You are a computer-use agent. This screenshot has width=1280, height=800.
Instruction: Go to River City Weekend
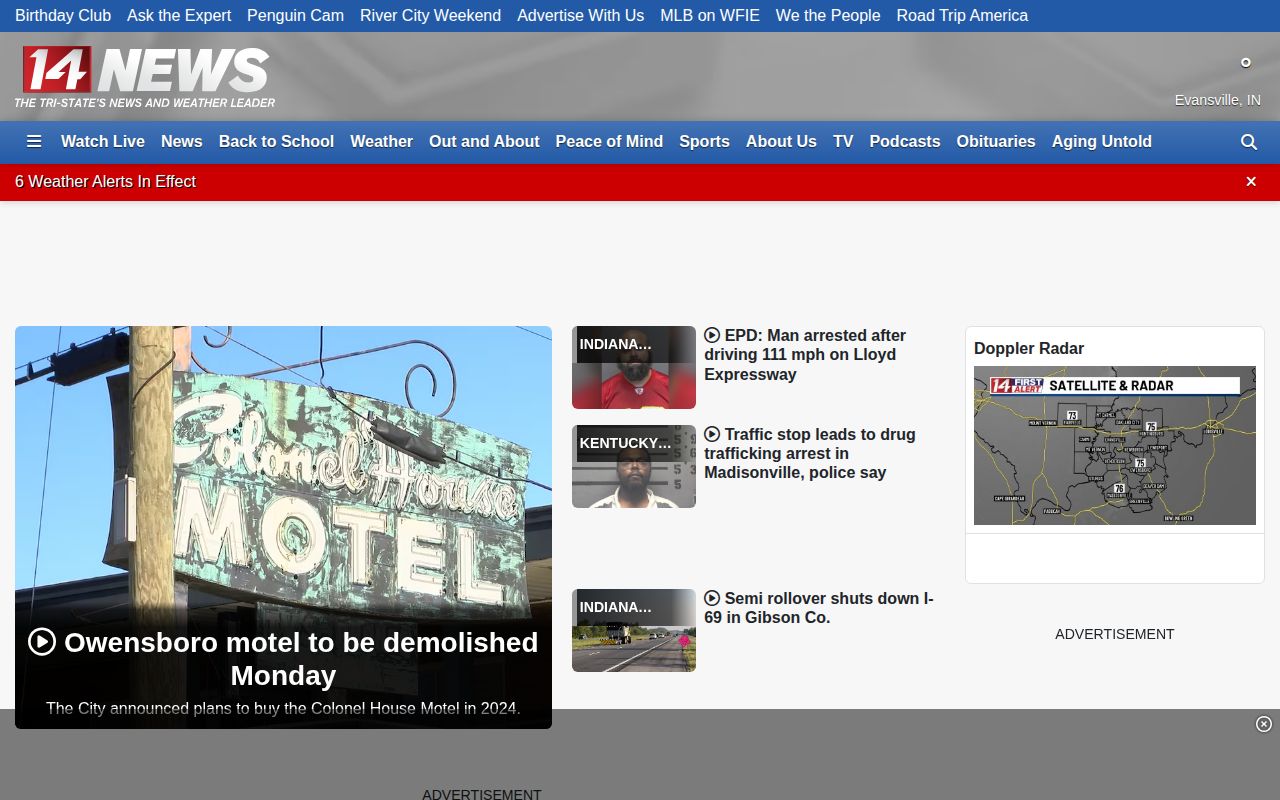point(430,16)
